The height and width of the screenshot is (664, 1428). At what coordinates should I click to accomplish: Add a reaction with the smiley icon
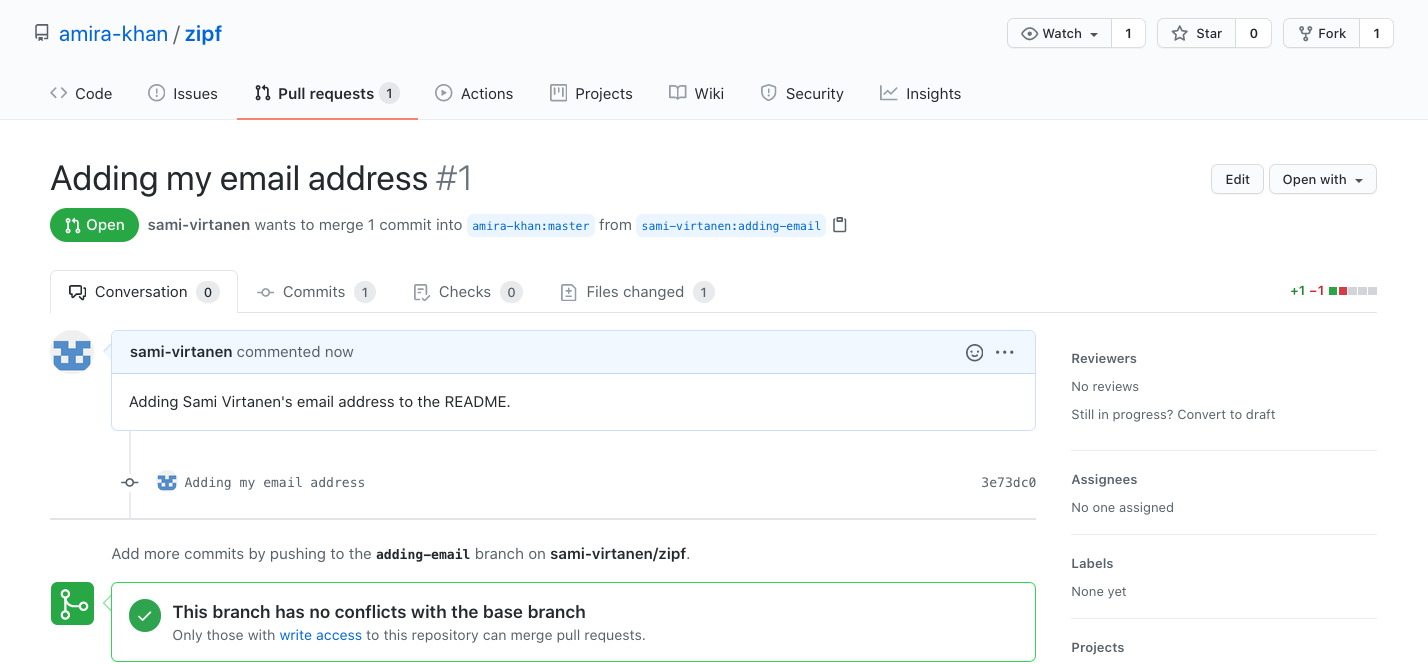(974, 352)
